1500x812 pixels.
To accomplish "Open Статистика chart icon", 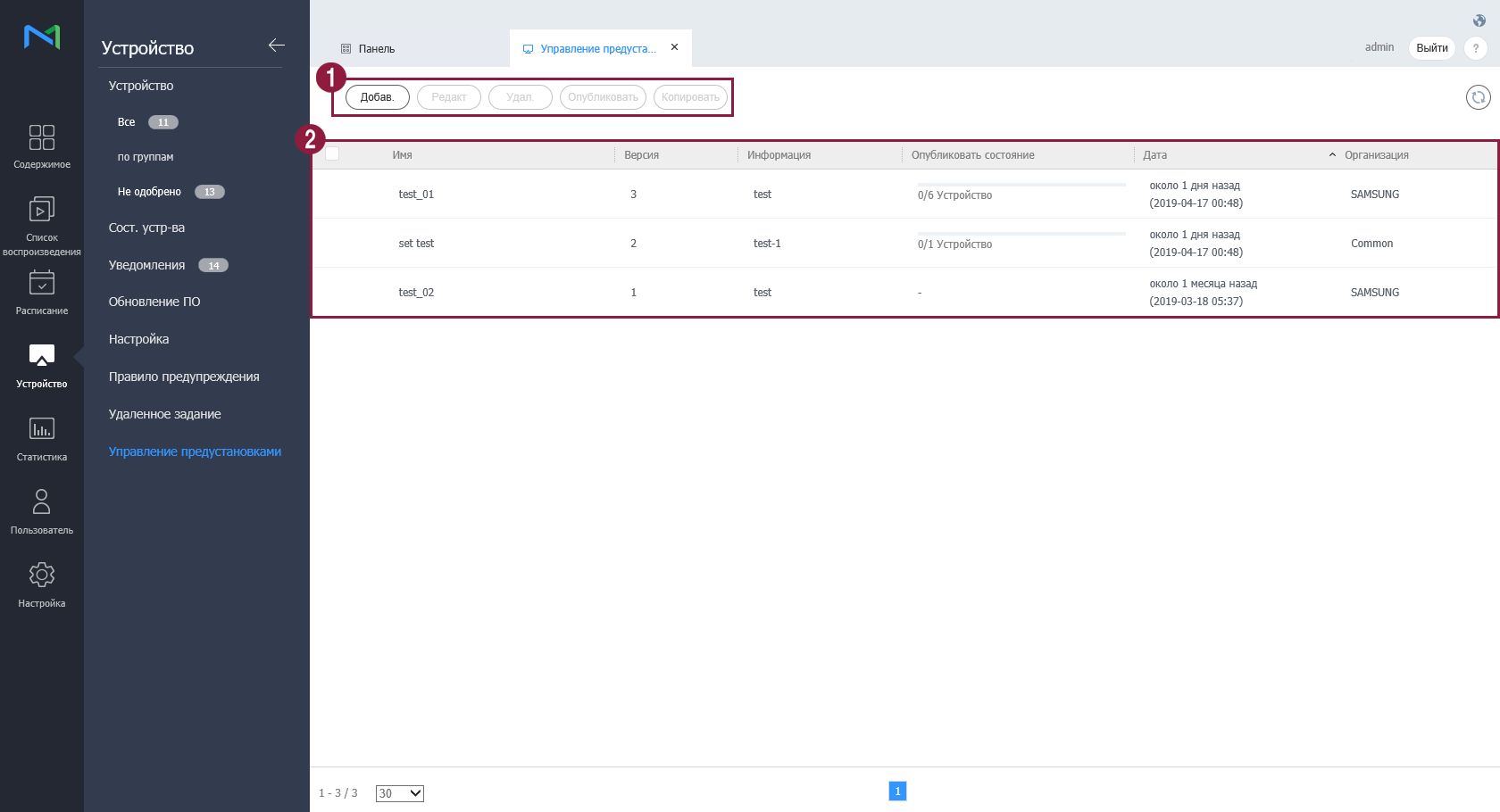I will [42, 429].
